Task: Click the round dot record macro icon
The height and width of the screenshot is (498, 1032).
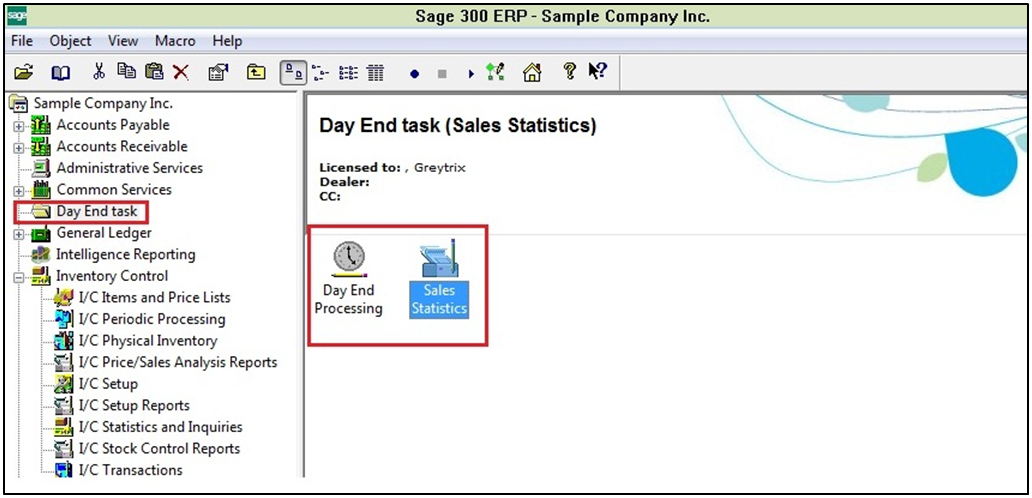Action: (x=414, y=74)
